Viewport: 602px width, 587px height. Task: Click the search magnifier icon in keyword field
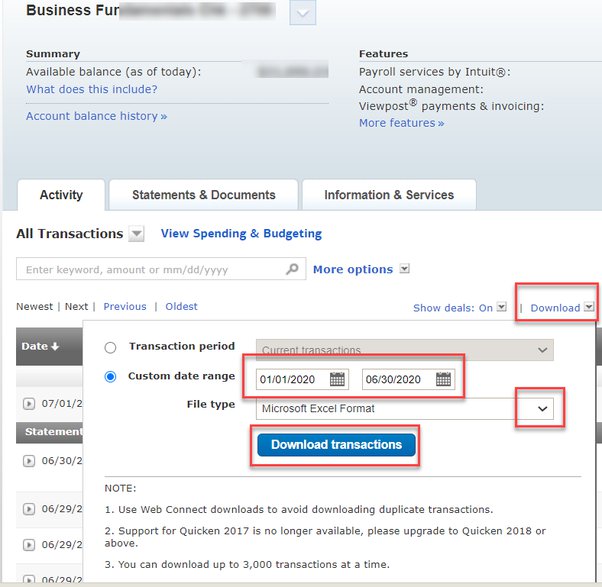(293, 269)
